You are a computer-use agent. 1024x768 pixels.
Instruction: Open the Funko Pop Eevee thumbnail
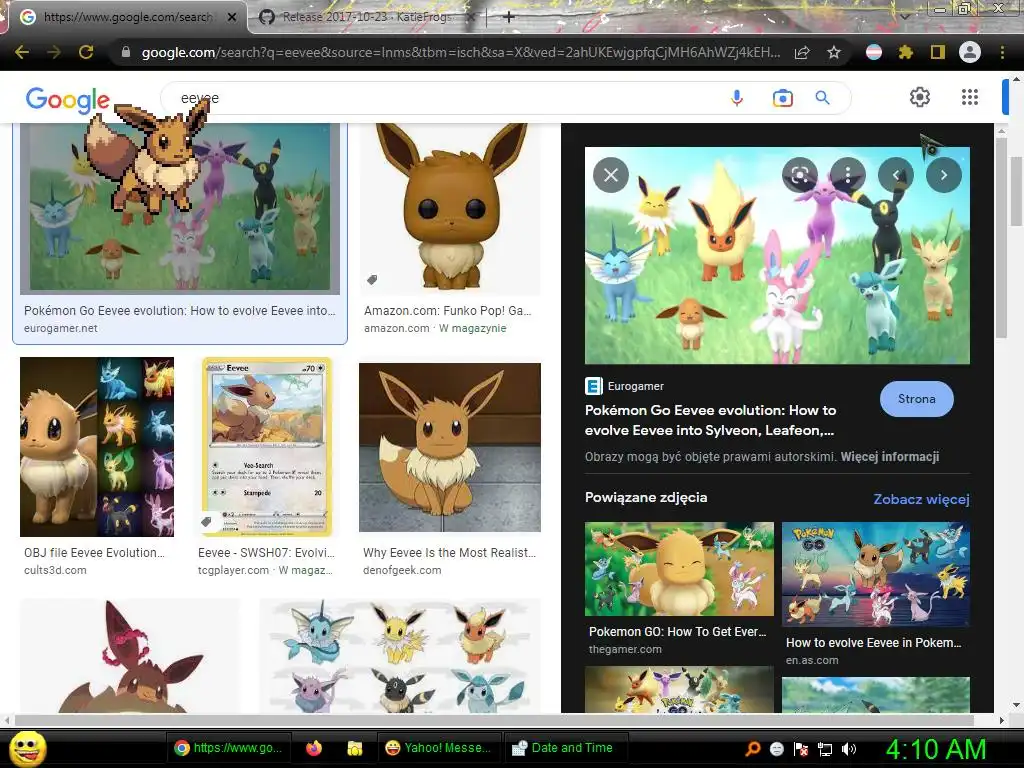pos(450,208)
